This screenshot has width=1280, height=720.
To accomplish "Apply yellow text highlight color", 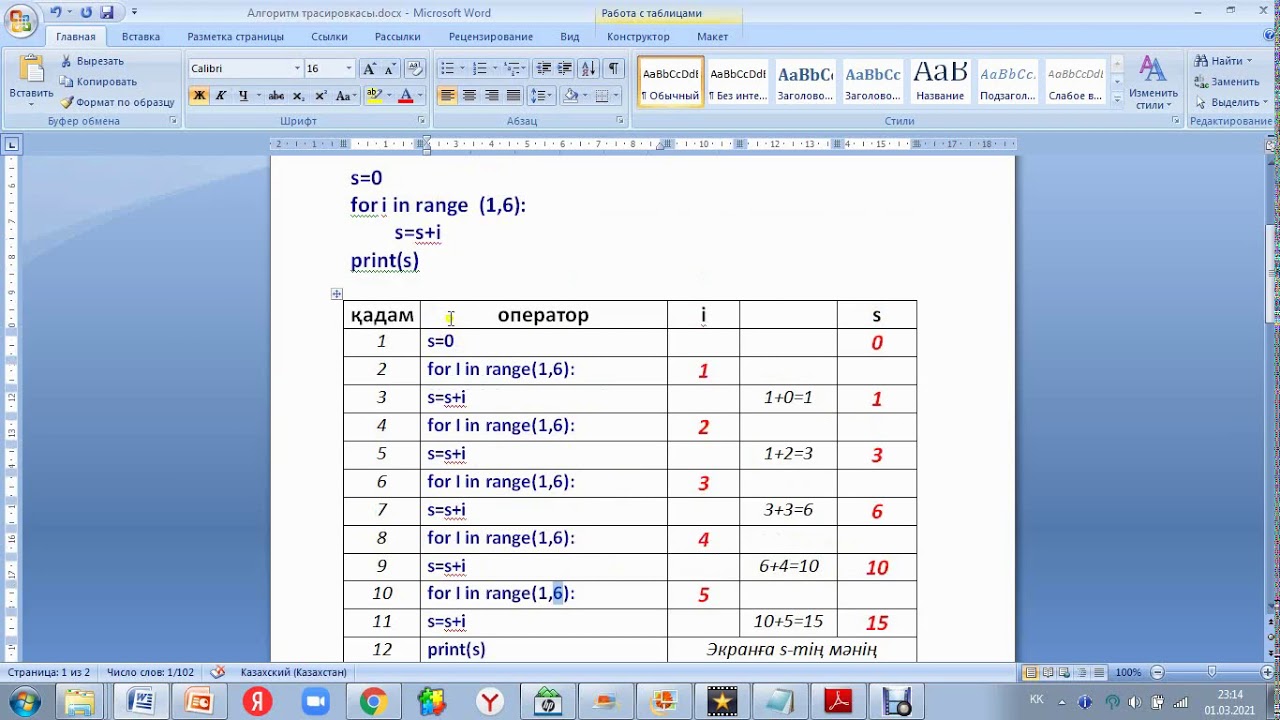I will (x=374, y=96).
